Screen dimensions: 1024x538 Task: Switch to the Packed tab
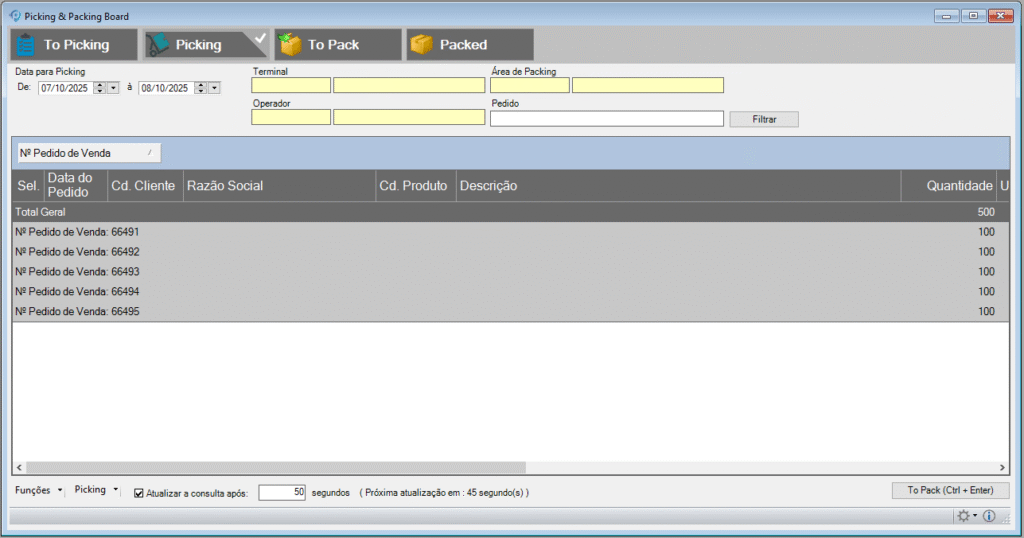pyautogui.click(x=468, y=44)
